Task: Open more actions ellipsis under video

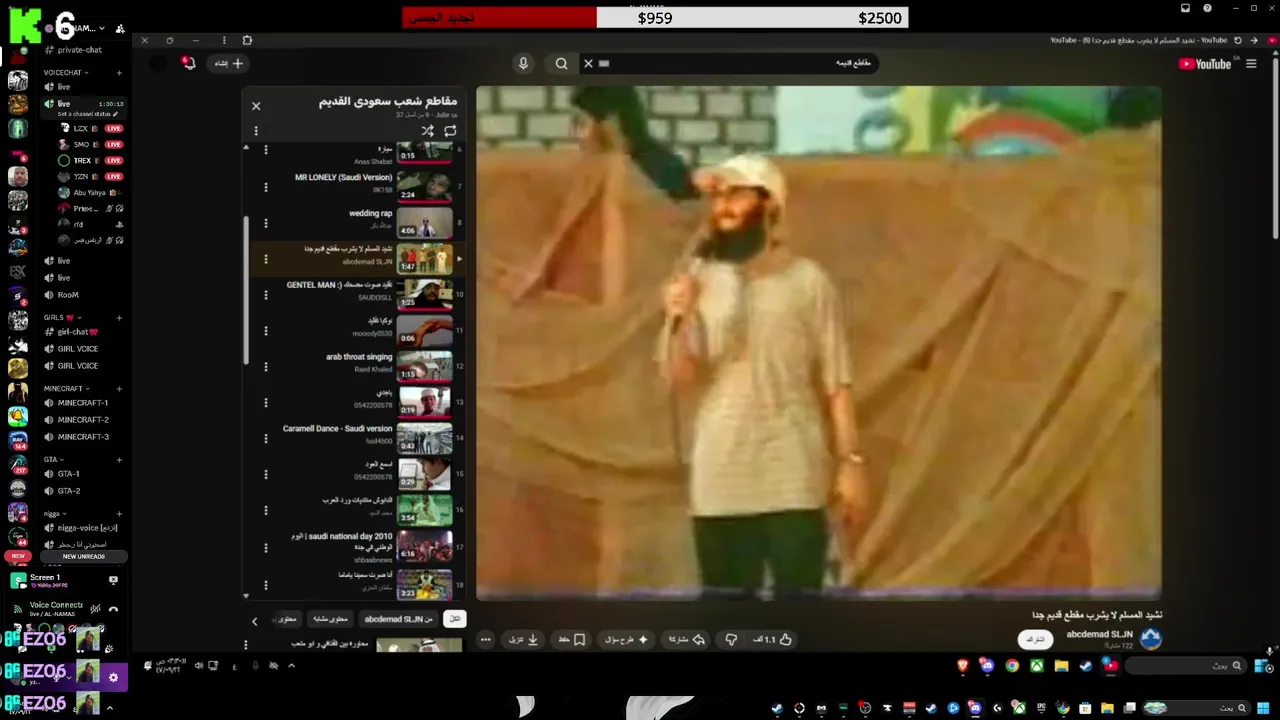Action: (486, 639)
